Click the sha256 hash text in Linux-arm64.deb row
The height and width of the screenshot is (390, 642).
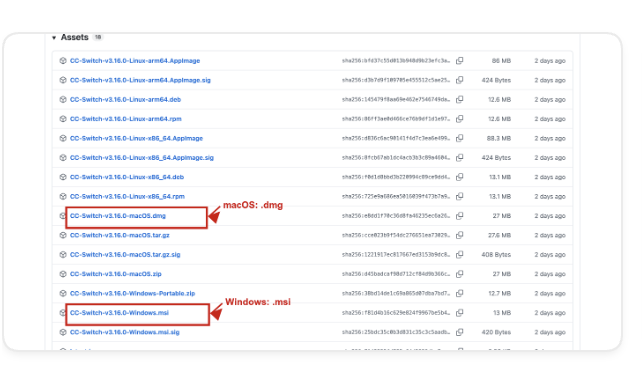(x=396, y=99)
